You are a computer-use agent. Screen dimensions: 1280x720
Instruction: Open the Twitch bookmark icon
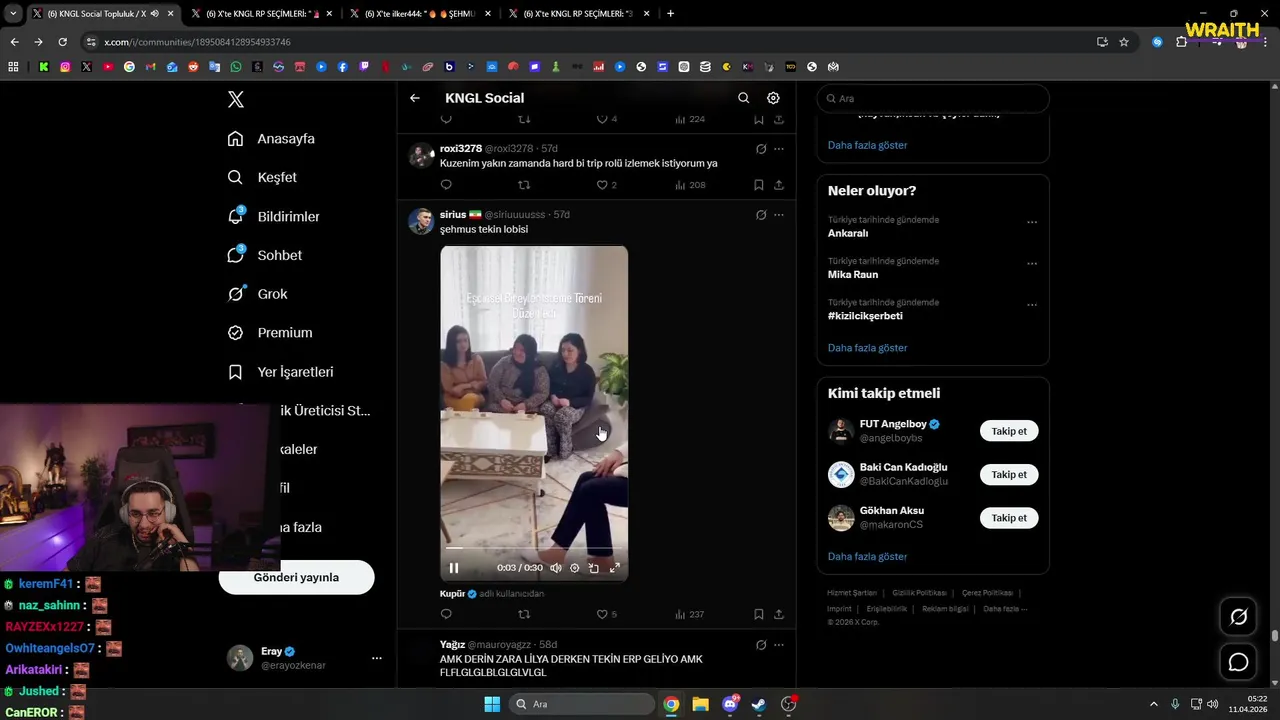click(364, 67)
